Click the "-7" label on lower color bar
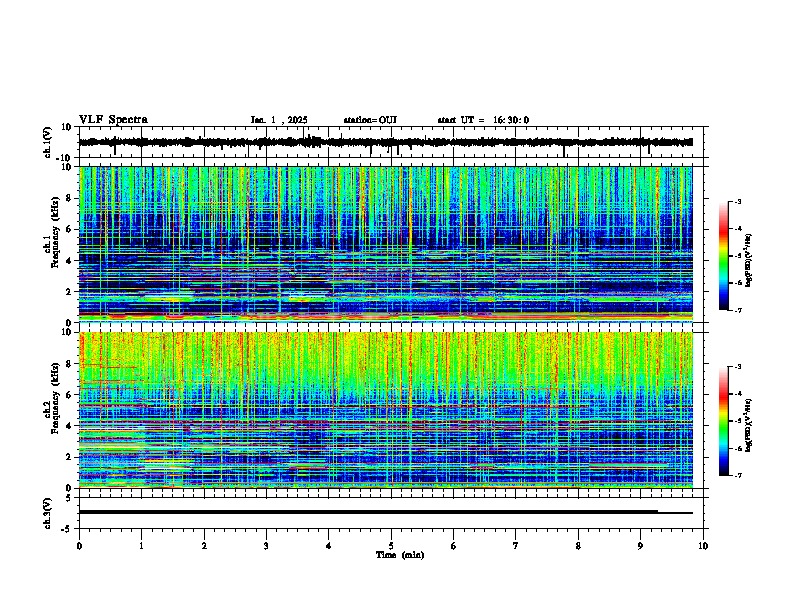792x612 pixels. [737, 476]
